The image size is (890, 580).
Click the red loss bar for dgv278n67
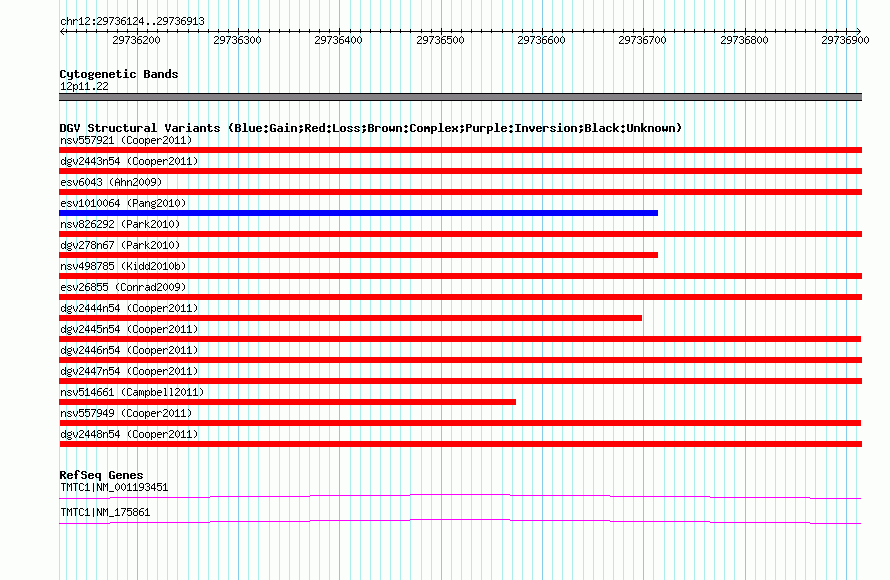point(358,255)
